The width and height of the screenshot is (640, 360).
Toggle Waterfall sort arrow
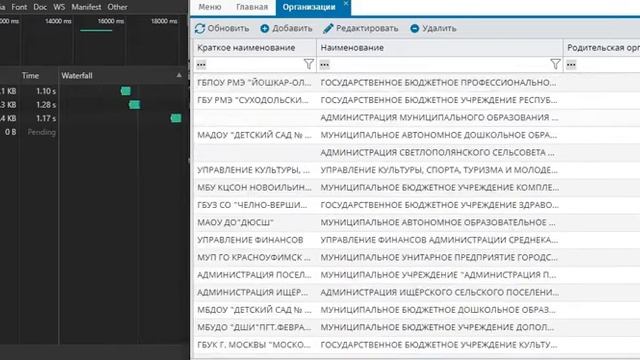point(179,75)
